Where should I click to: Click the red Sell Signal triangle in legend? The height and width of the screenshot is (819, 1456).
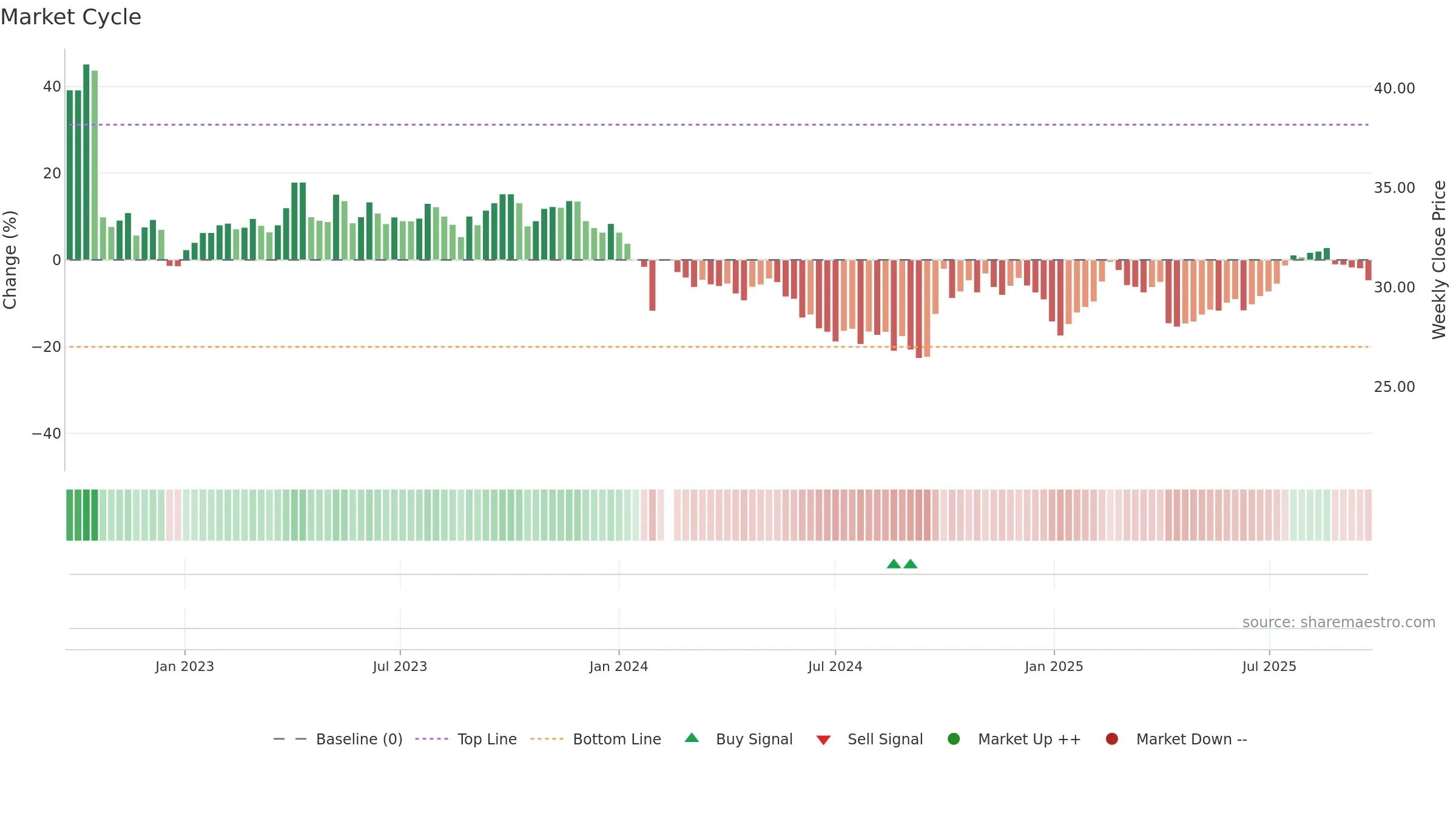click(823, 740)
